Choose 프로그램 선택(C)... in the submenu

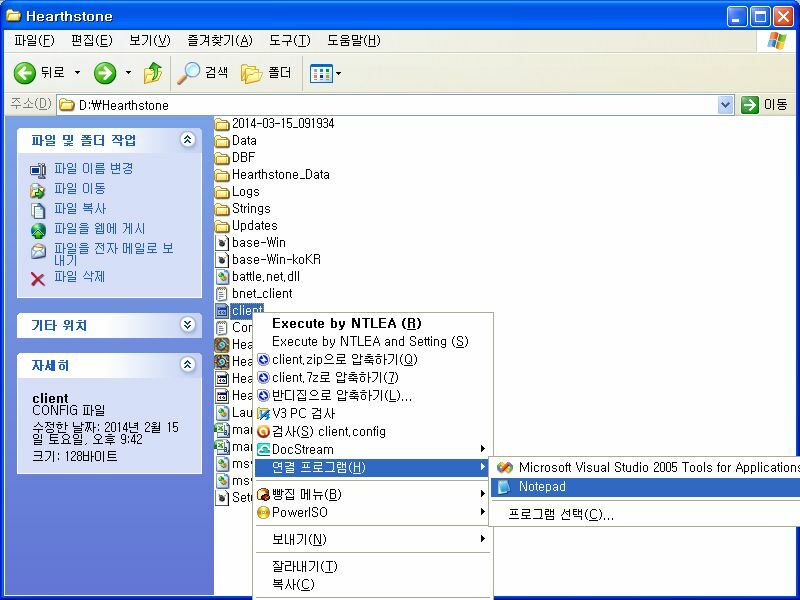click(x=645, y=514)
